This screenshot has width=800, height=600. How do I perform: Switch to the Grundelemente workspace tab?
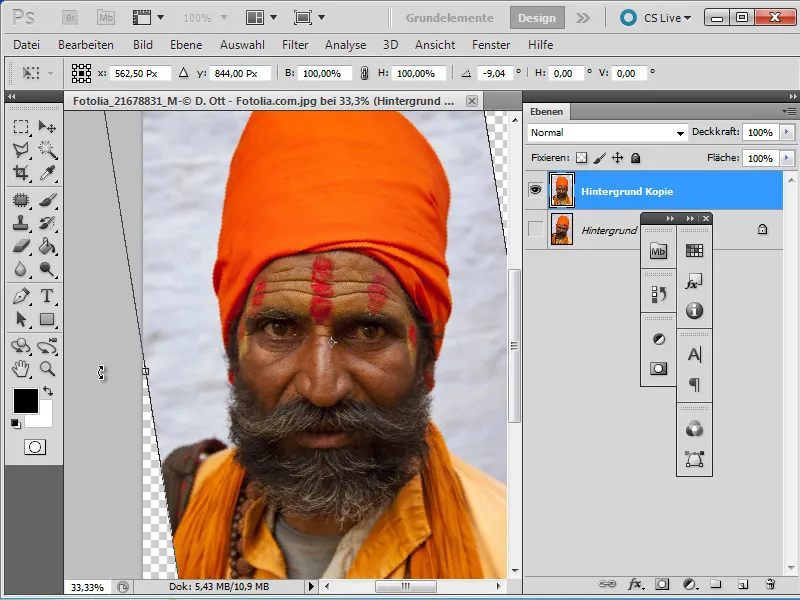[x=449, y=17]
